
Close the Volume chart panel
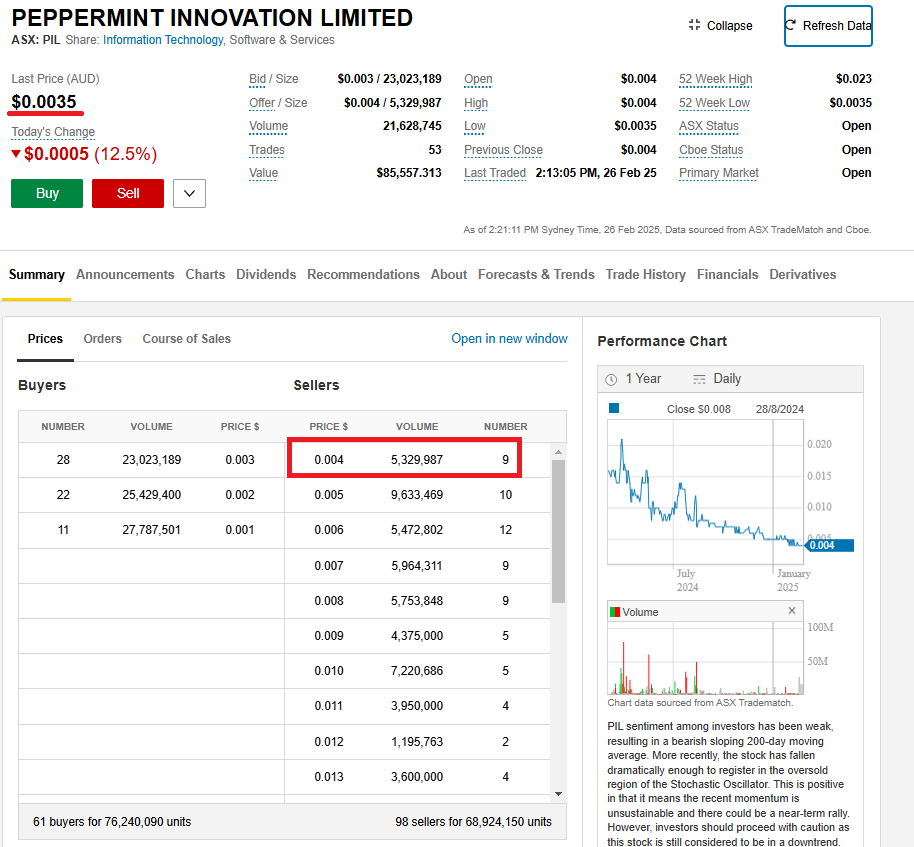tap(792, 610)
